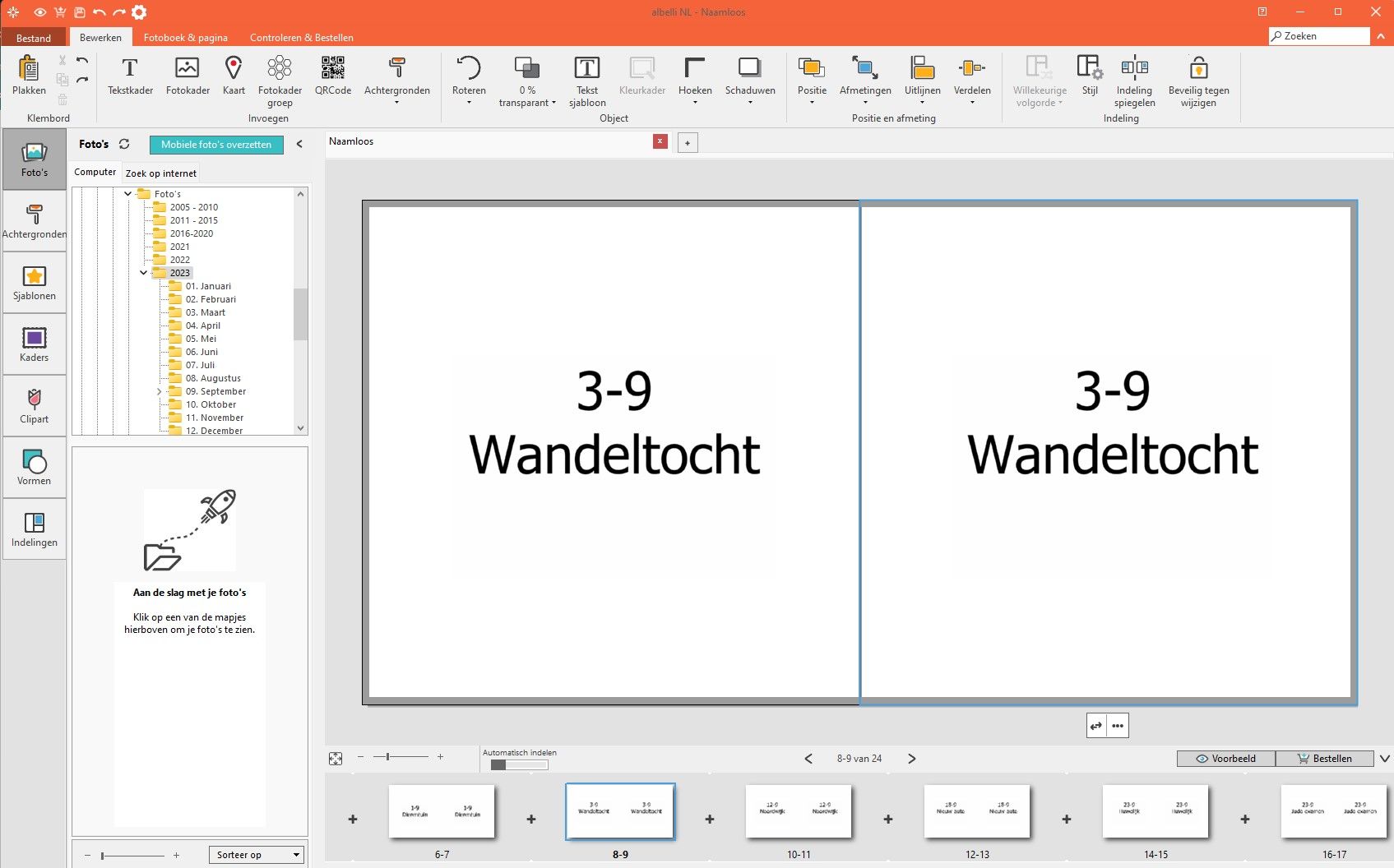This screenshot has width=1394, height=868.
Task: Open the Clipart side panel
Action: point(34,407)
